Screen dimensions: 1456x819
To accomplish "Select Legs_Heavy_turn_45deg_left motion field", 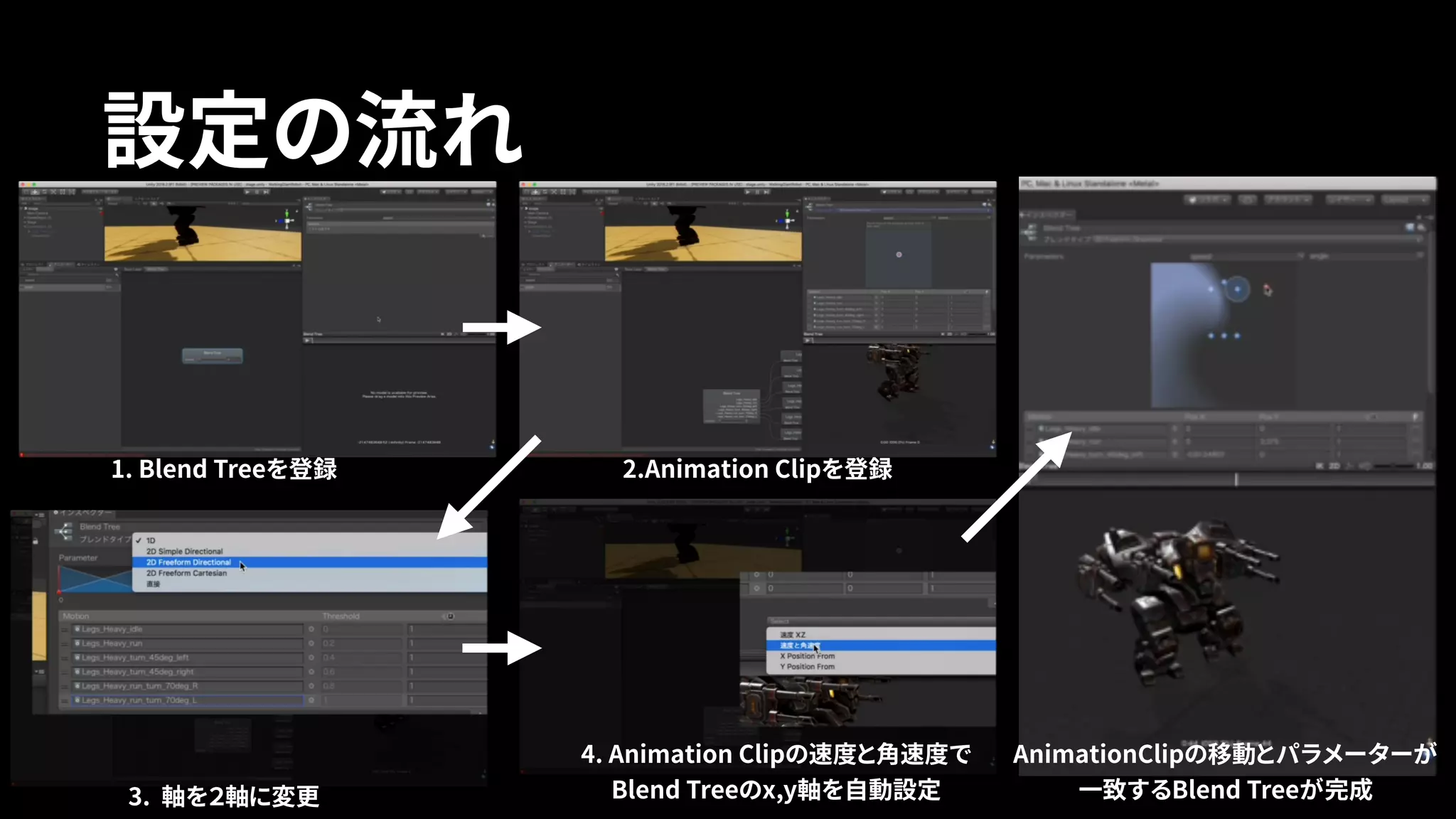I will [x=188, y=658].
